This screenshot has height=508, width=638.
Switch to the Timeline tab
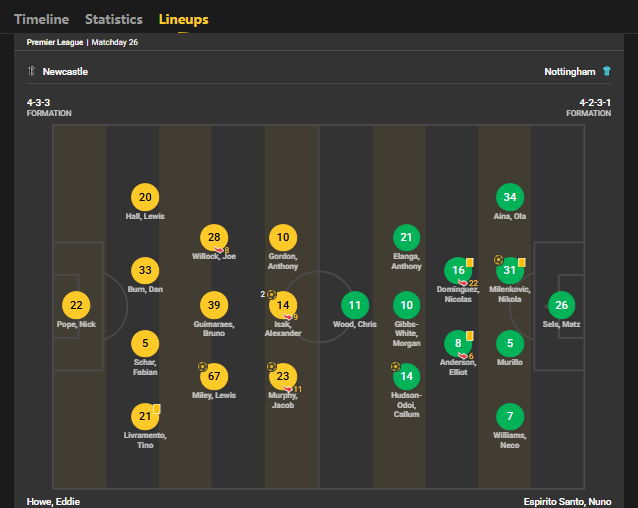(x=41, y=19)
